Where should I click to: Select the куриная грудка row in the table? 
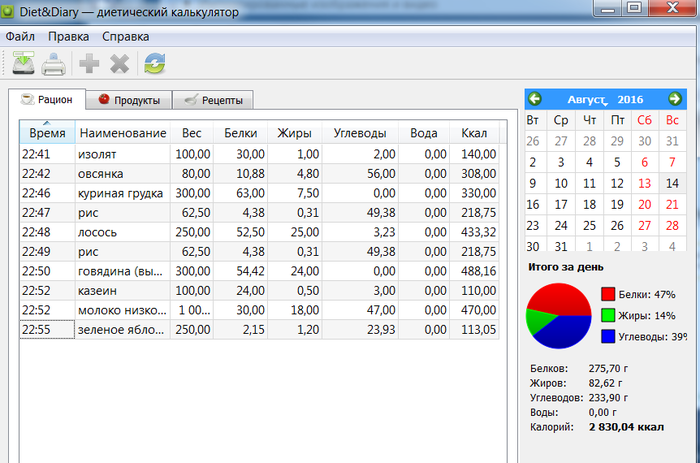tap(120, 193)
